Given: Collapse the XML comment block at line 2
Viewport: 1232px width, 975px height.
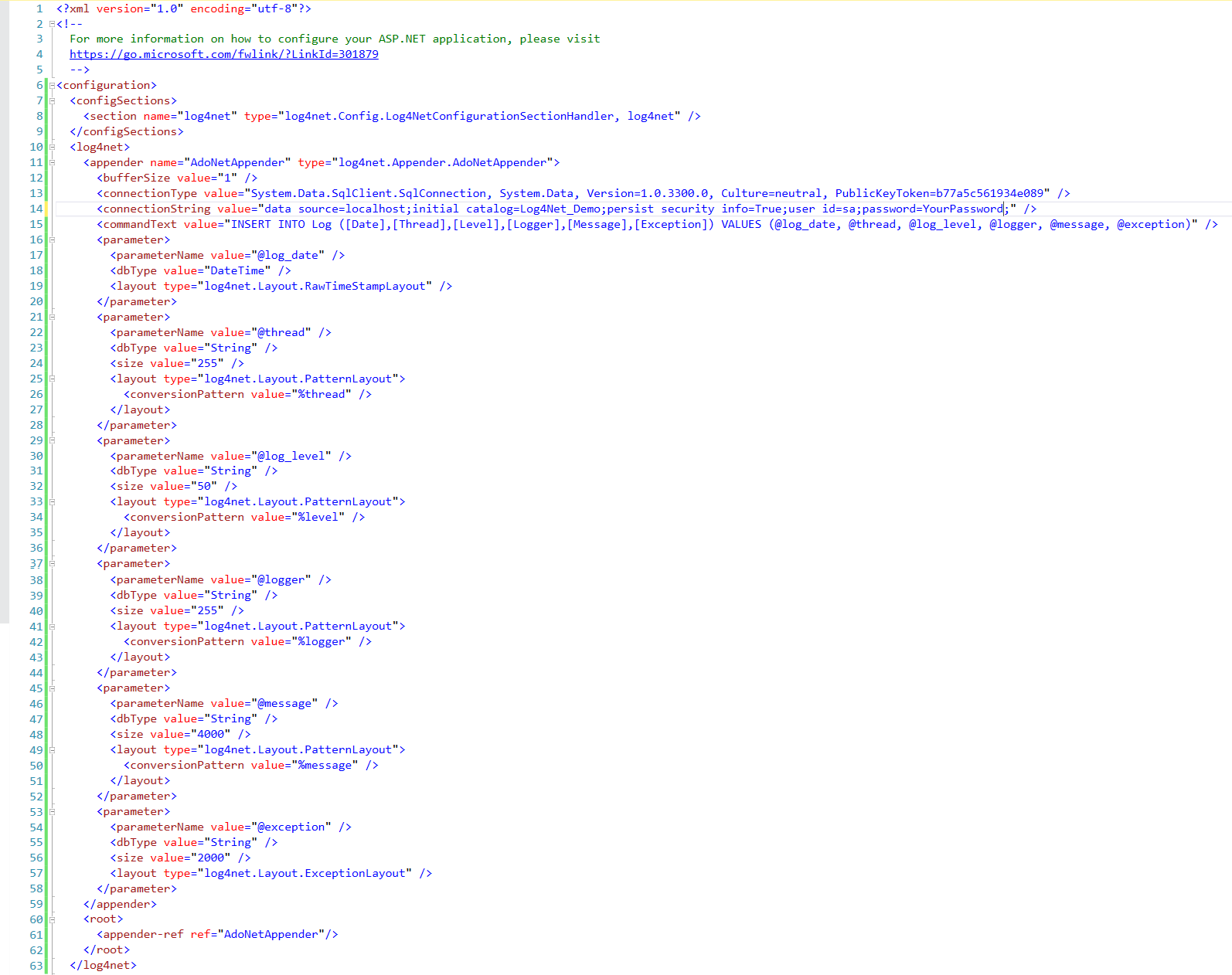Looking at the screenshot, I should (x=52, y=23).
